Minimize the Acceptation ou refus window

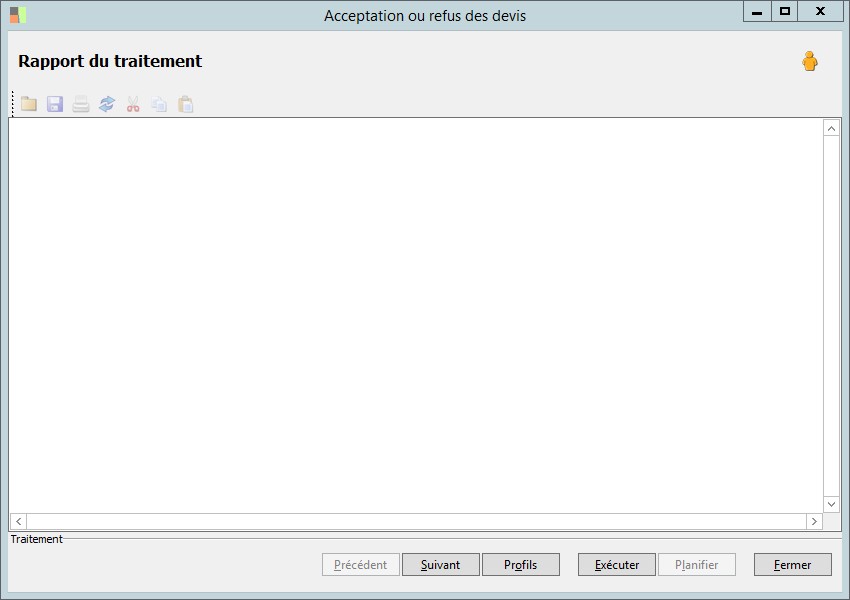pos(757,12)
